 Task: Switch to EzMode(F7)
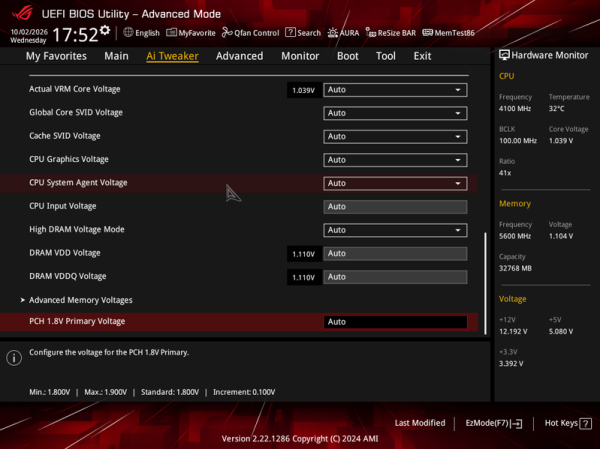(x=494, y=423)
